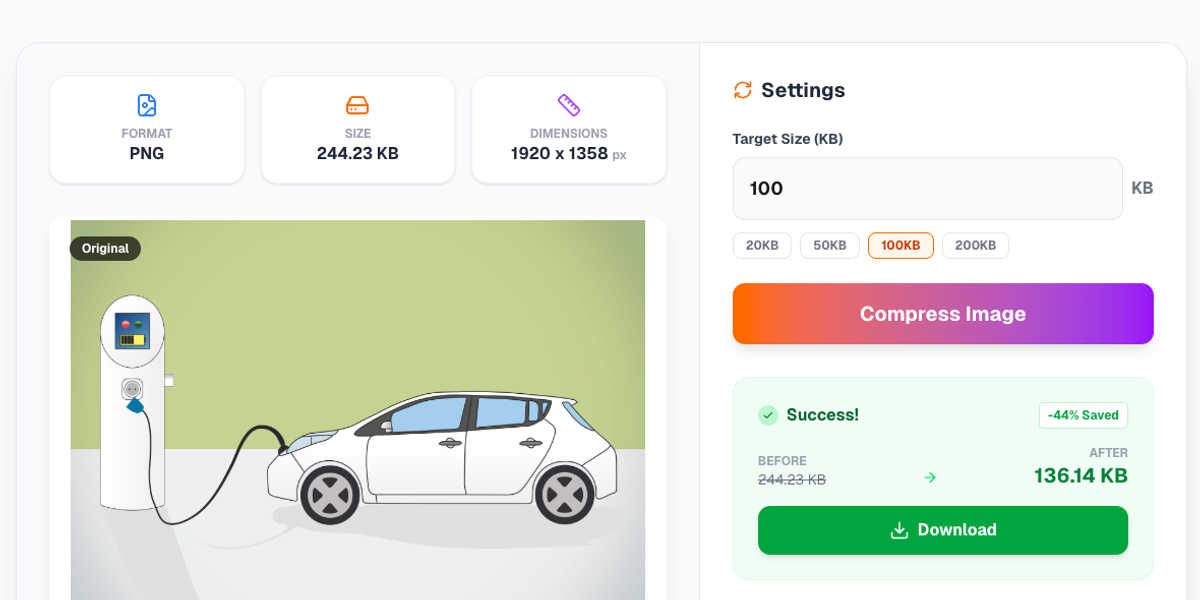Screen dimensions: 1200x600
Task: Click the file size drive icon
Action: (x=357, y=105)
